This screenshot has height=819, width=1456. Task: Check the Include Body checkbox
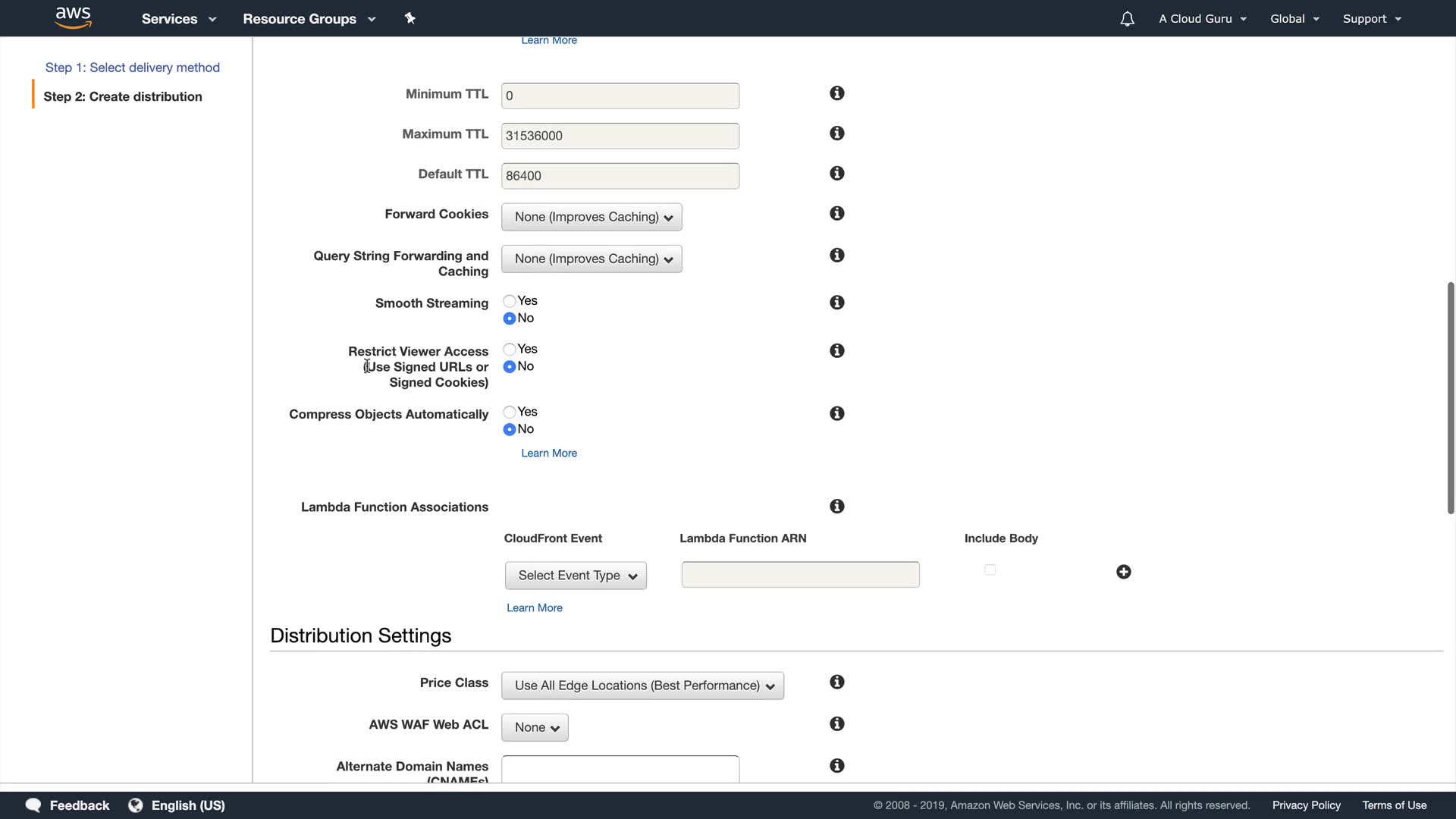pyautogui.click(x=990, y=570)
